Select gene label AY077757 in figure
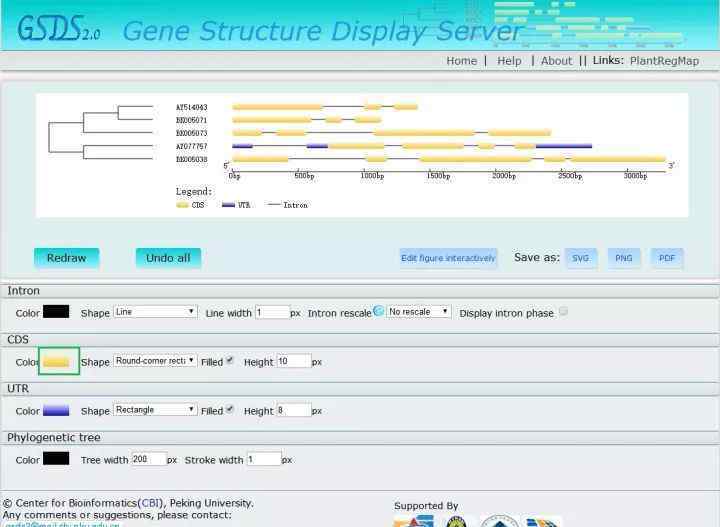Screen dimensions: 720x527 click(192, 146)
